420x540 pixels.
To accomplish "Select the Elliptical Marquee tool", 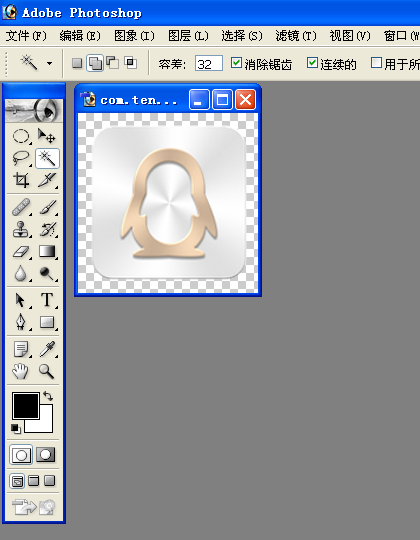I will click(21, 136).
